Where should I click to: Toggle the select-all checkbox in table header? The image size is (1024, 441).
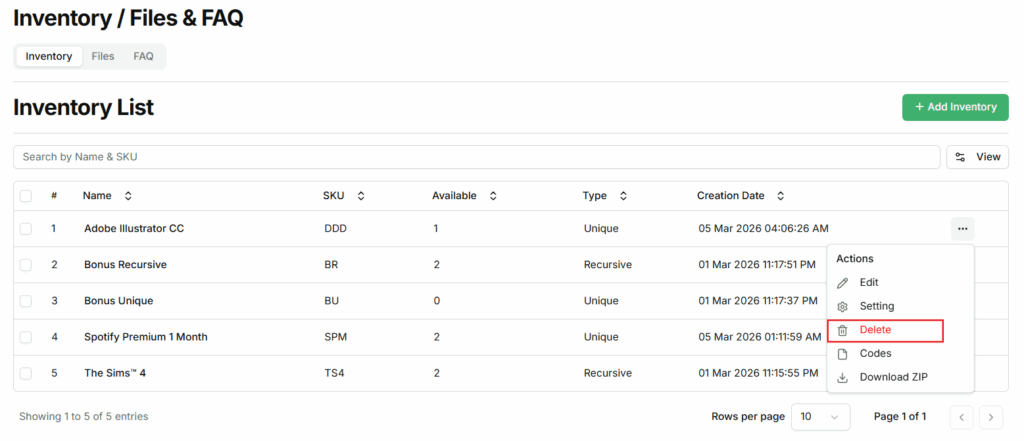point(26,196)
